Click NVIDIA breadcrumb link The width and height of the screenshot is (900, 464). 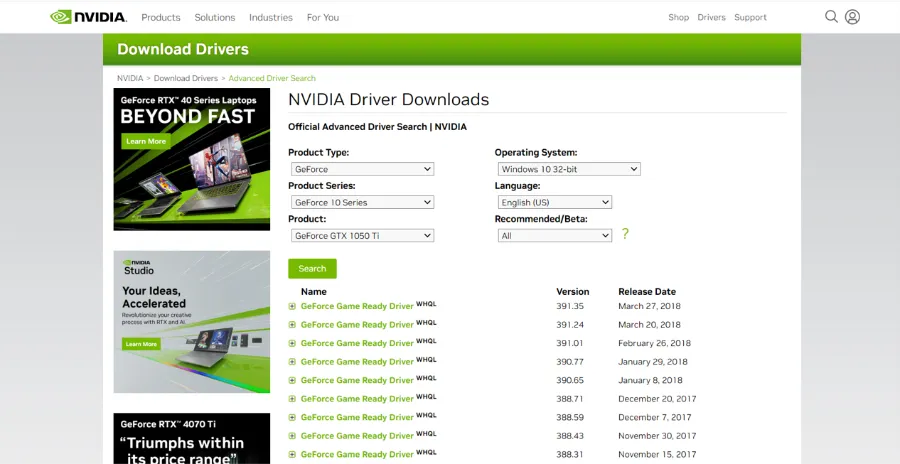point(130,78)
